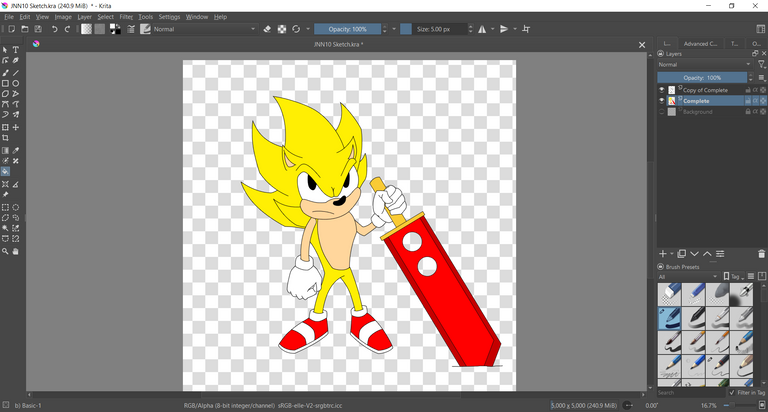Viewport: 768px width, 412px height.
Task: Select the Text tool in the toolbox
Action: click(x=16, y=50)
